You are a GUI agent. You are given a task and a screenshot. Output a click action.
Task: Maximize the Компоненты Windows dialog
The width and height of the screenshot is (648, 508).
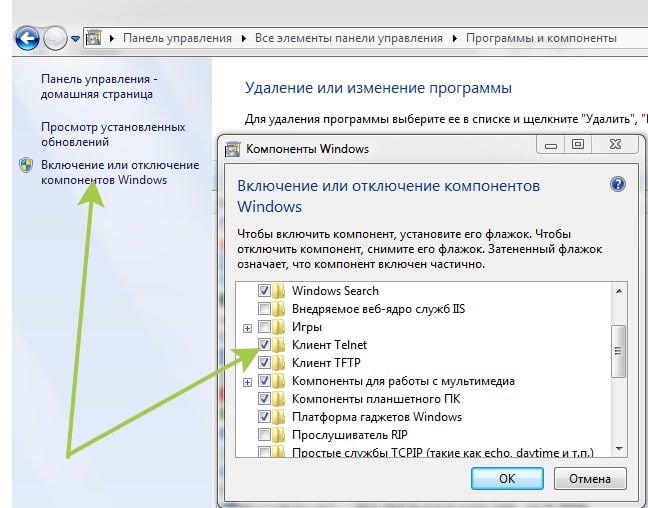click(578, 145)
